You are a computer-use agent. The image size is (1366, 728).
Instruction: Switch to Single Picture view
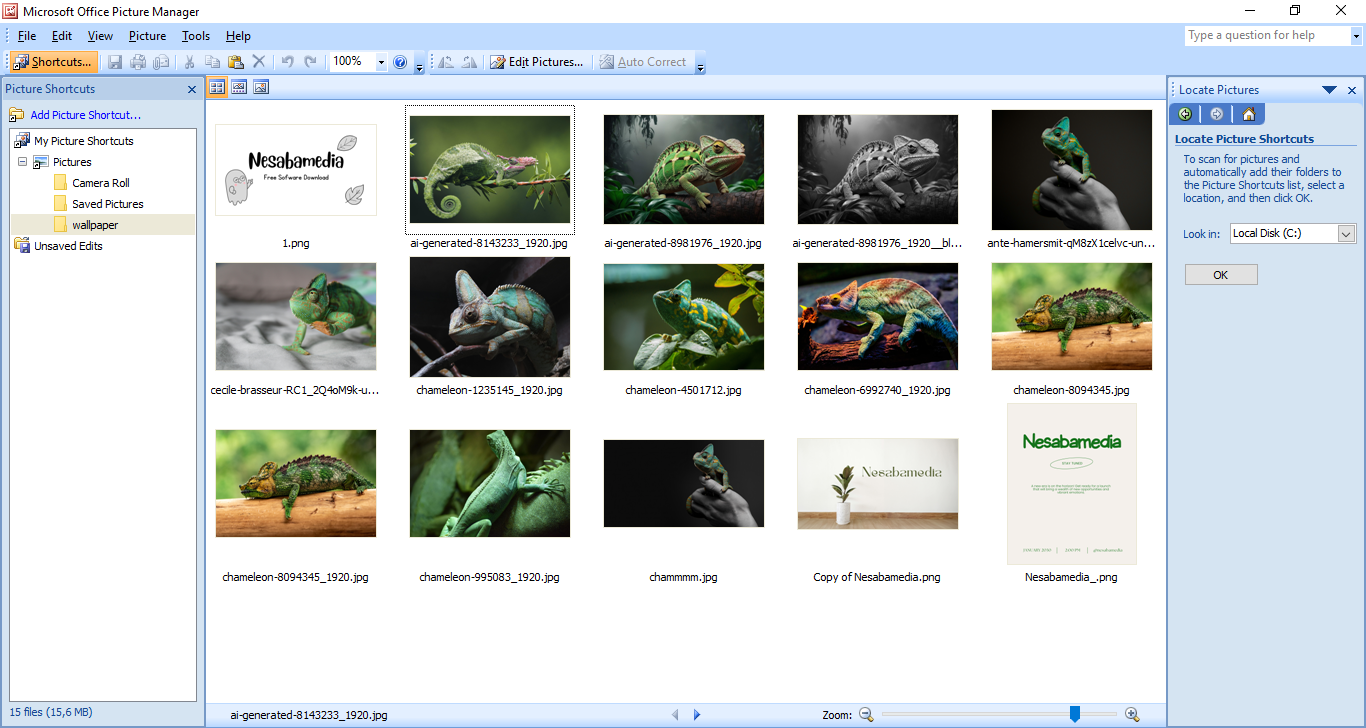tap(261, 88)
